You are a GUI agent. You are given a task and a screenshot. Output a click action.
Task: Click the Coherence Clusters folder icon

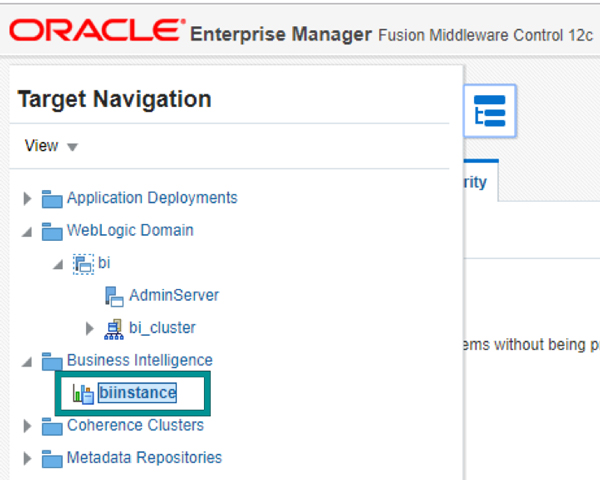[x=52, y=426]
